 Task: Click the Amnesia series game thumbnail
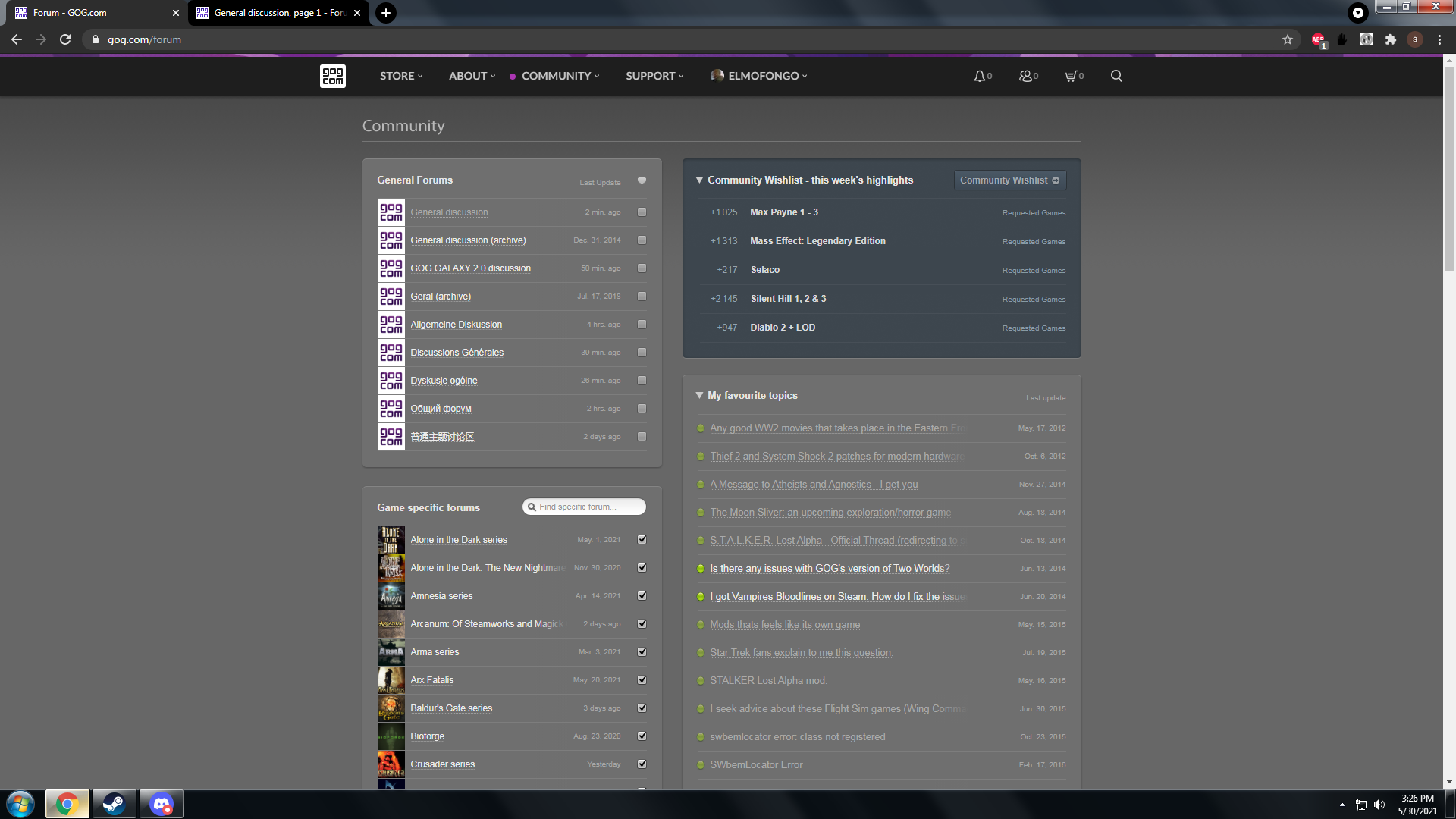[x=391, y=596]
